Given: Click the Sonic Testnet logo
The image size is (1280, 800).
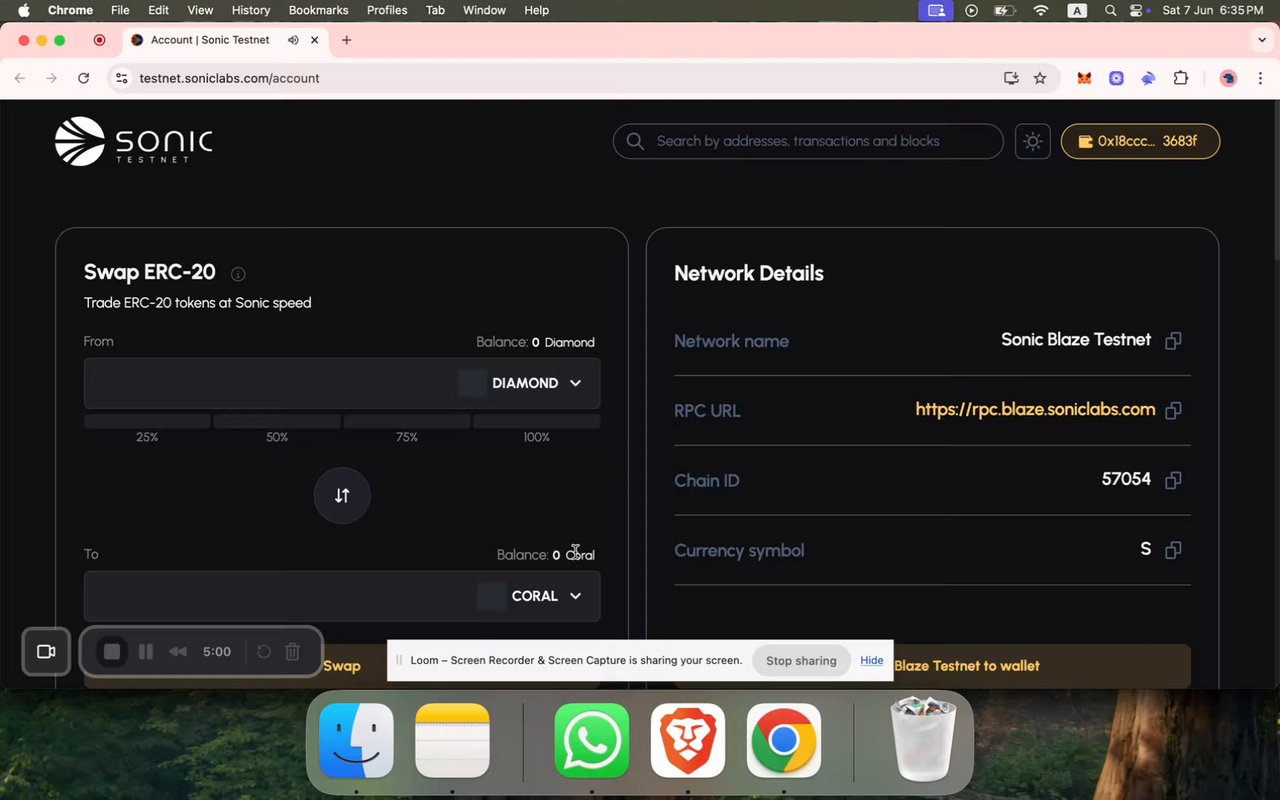Looking at the screenshot, I should coord(133,141).
